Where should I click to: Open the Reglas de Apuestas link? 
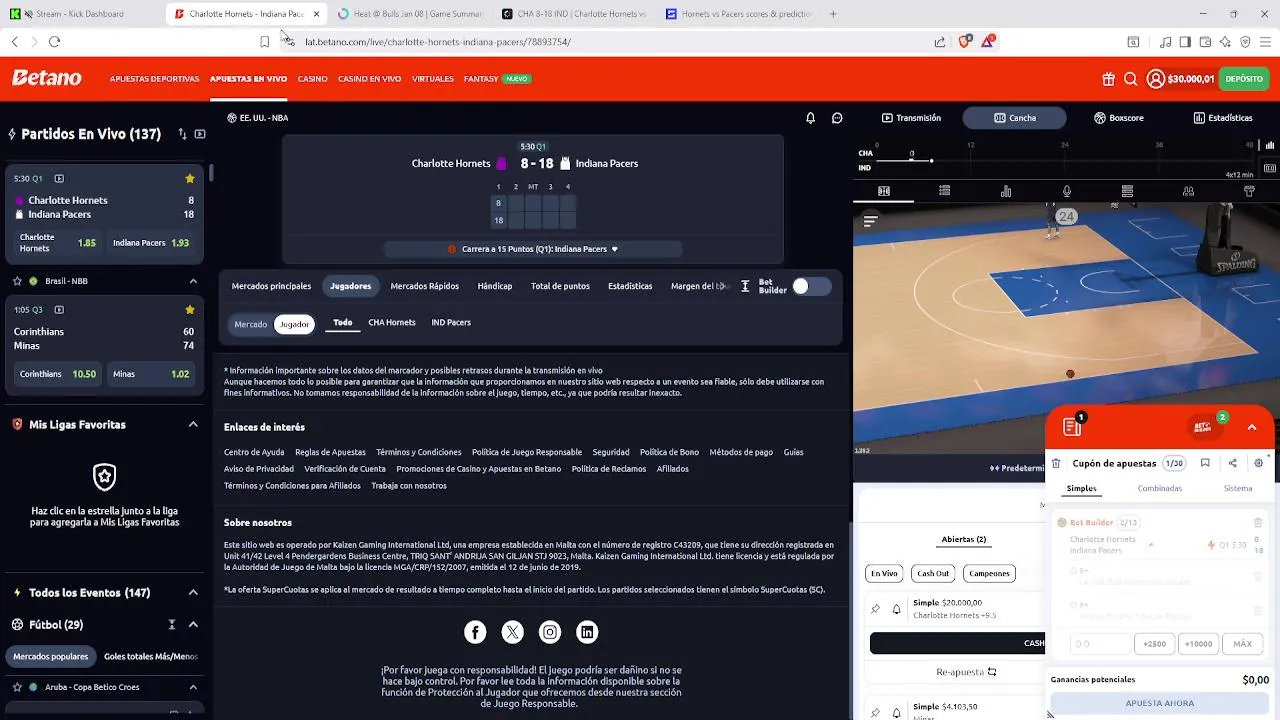click(x=330, y=452)
